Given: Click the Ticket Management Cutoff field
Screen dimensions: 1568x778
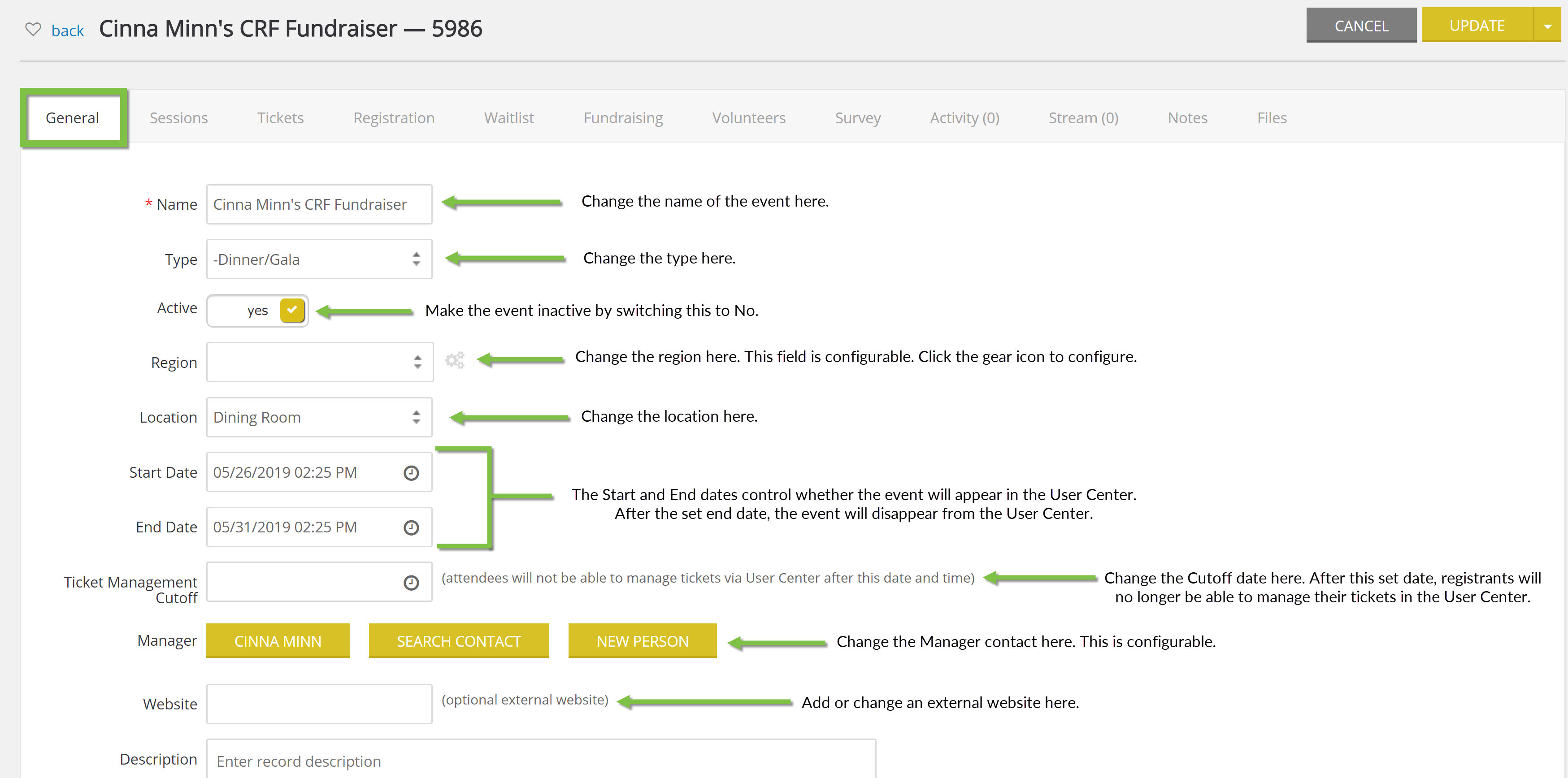Looking at the screenshot, I should 320,582.
